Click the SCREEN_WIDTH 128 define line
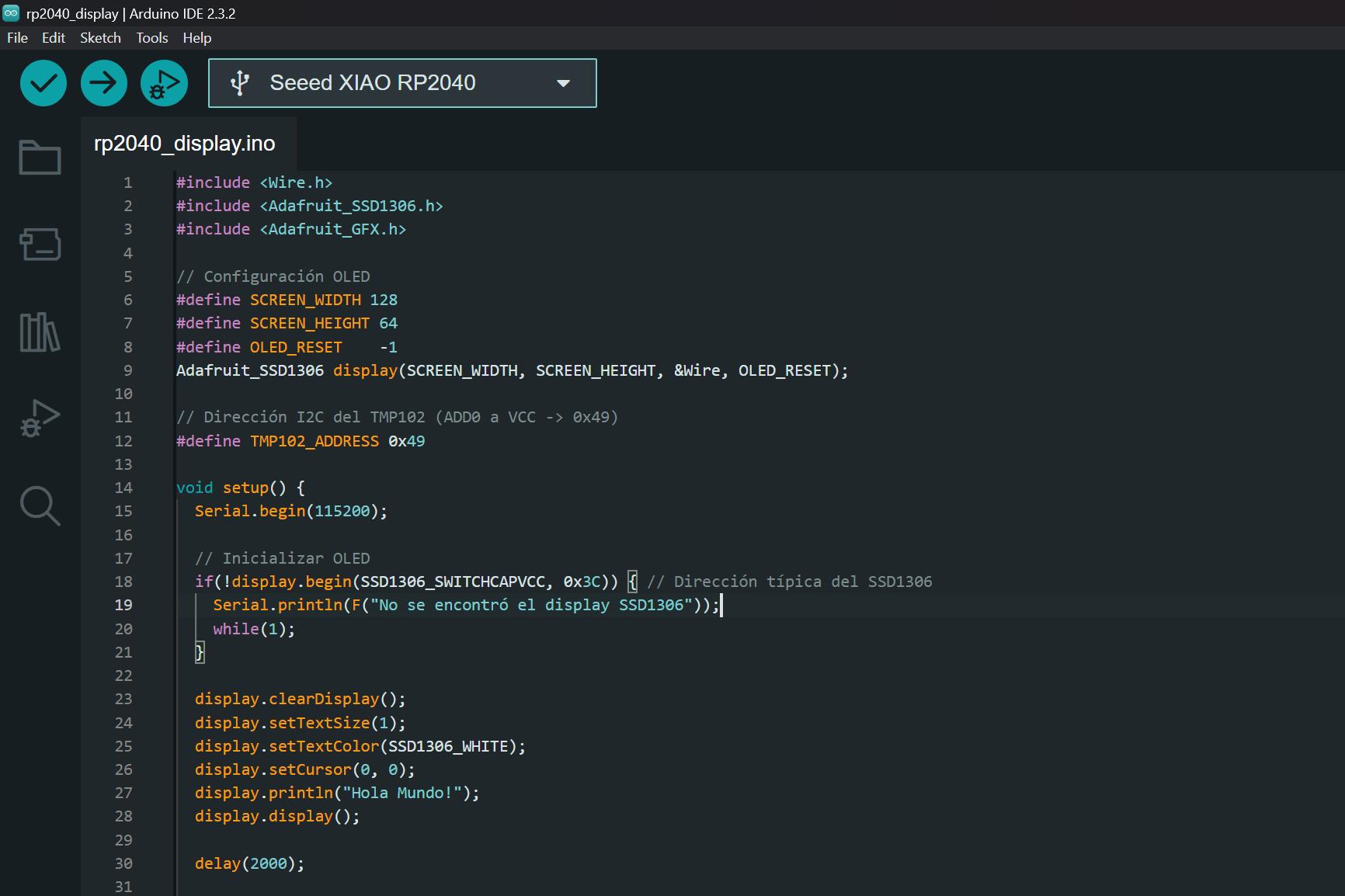 (x=287, y=300)
